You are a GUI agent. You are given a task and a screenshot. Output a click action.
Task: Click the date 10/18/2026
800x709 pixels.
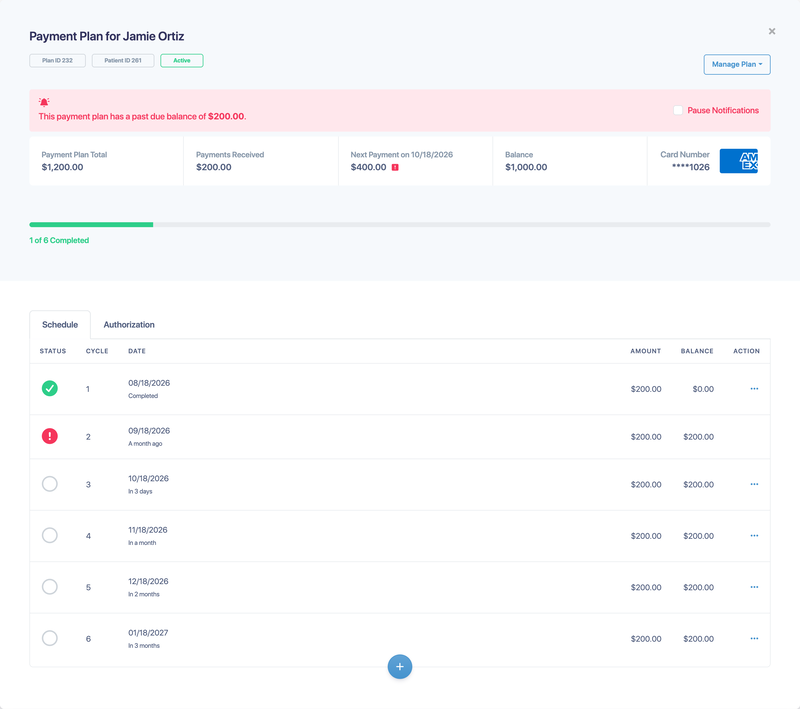point(148,478)
